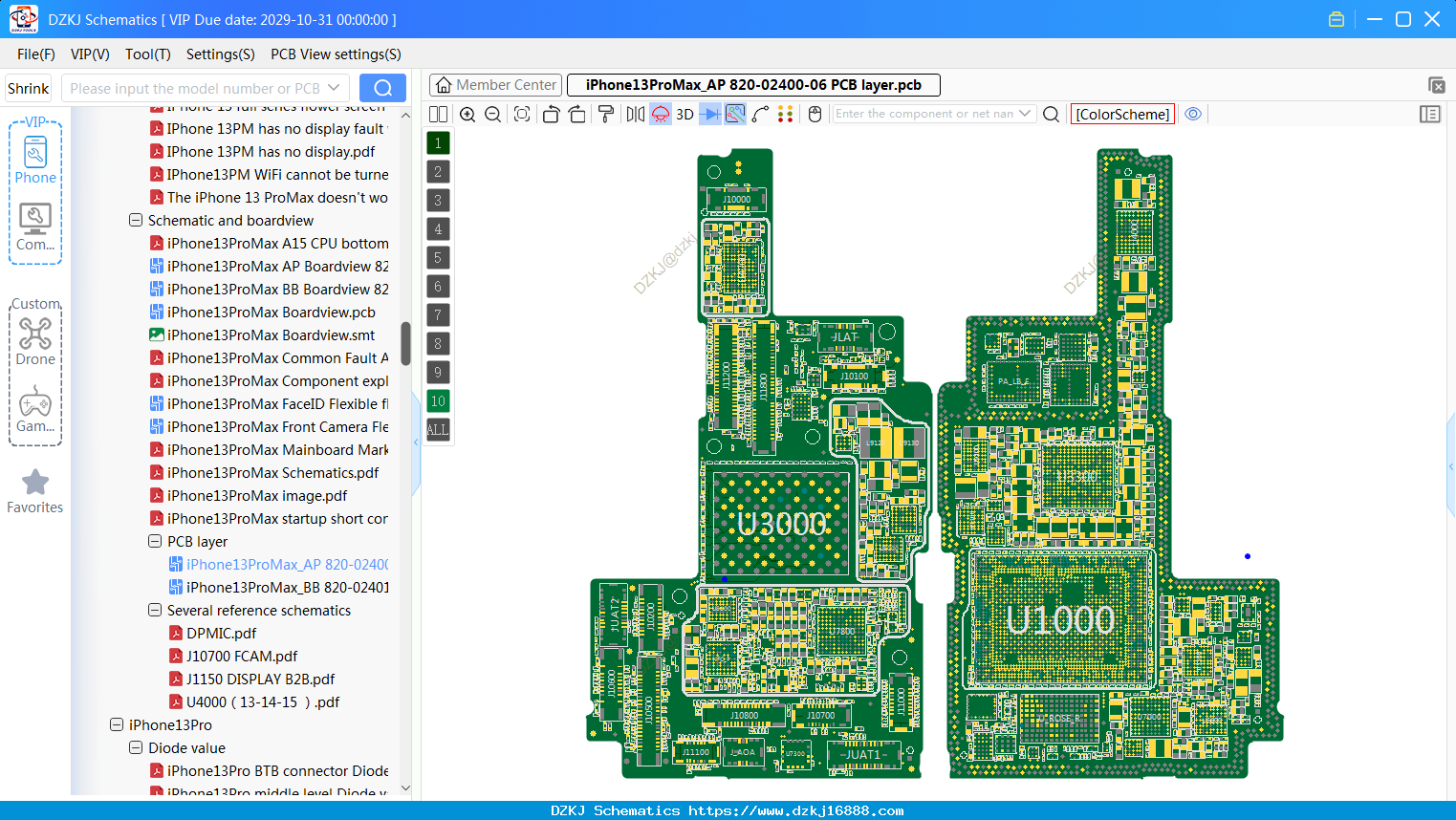Rotate board clockwise
Image resolution: width=1456 pixels, height=820 pixels.
click(577, 114)
